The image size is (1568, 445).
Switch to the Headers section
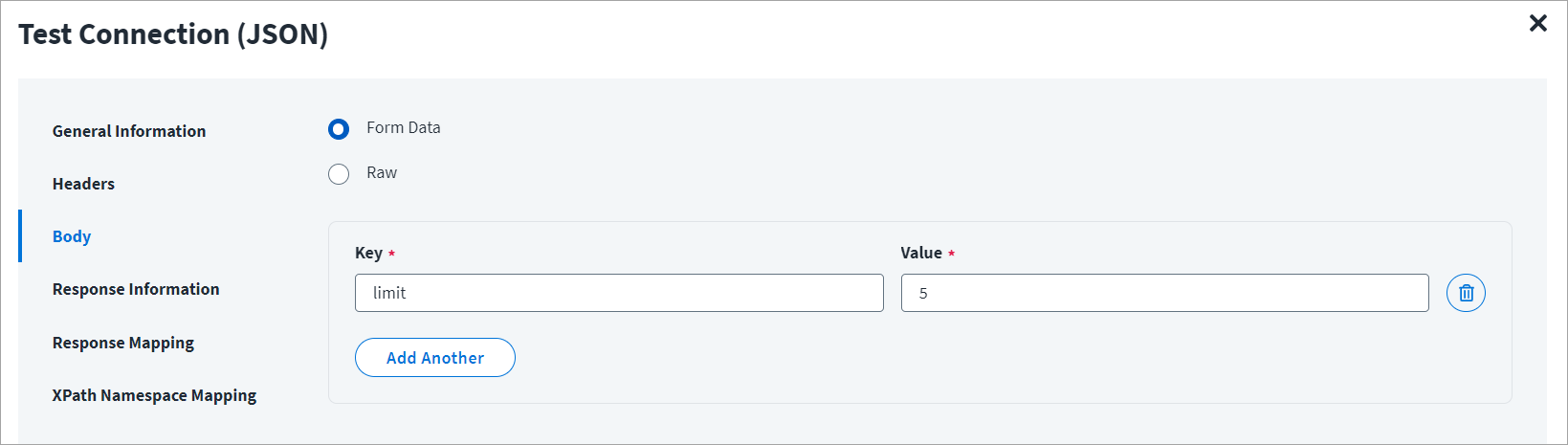tap(83, 184)
